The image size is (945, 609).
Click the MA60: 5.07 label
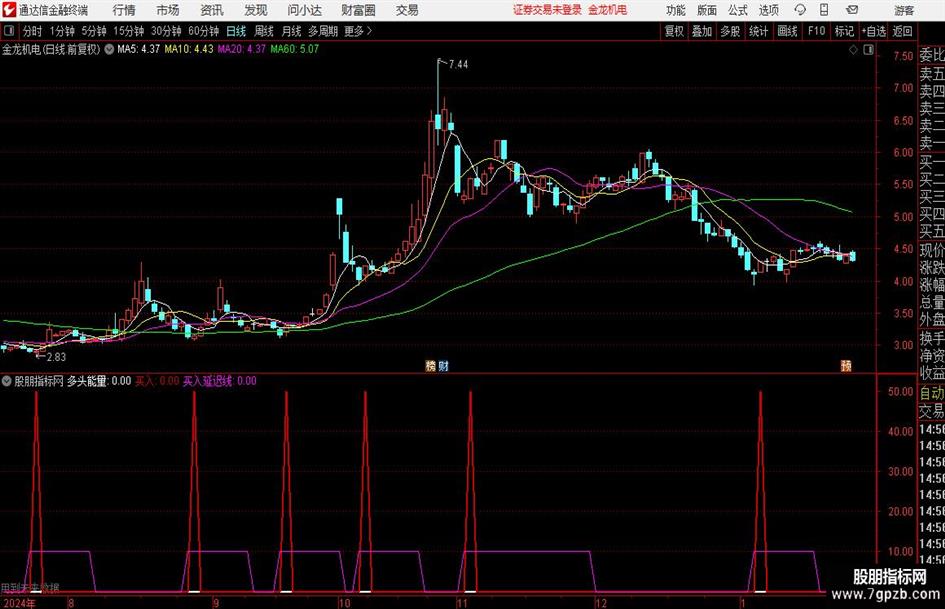tap(295, 49)
